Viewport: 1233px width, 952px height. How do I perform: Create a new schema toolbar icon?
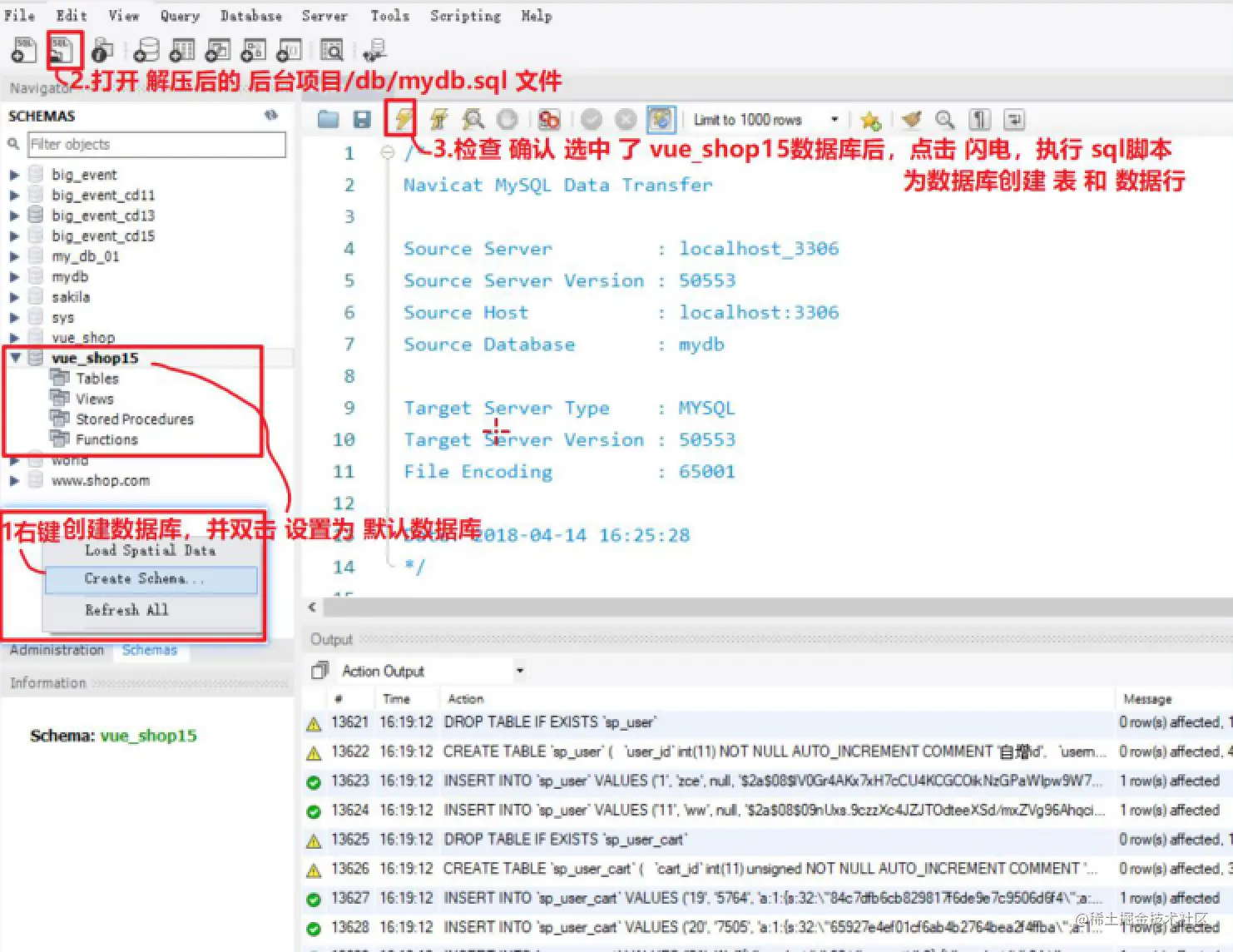[x=146, y=50]
